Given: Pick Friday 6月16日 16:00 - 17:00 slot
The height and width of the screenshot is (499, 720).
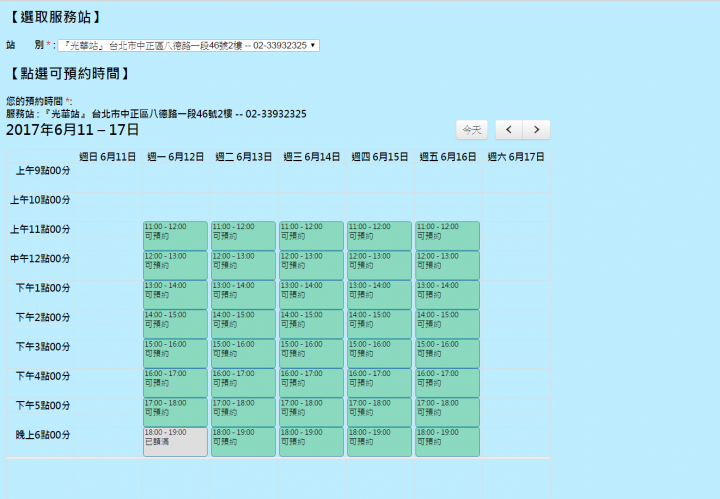Looking at the screenshot, I should 447,383.
